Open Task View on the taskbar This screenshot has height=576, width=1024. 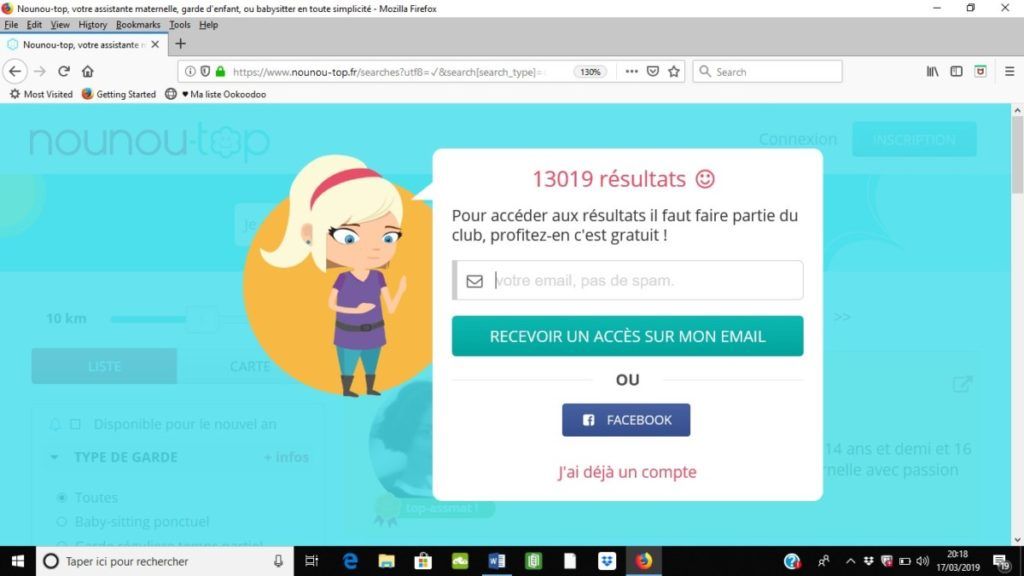point(312,561)
